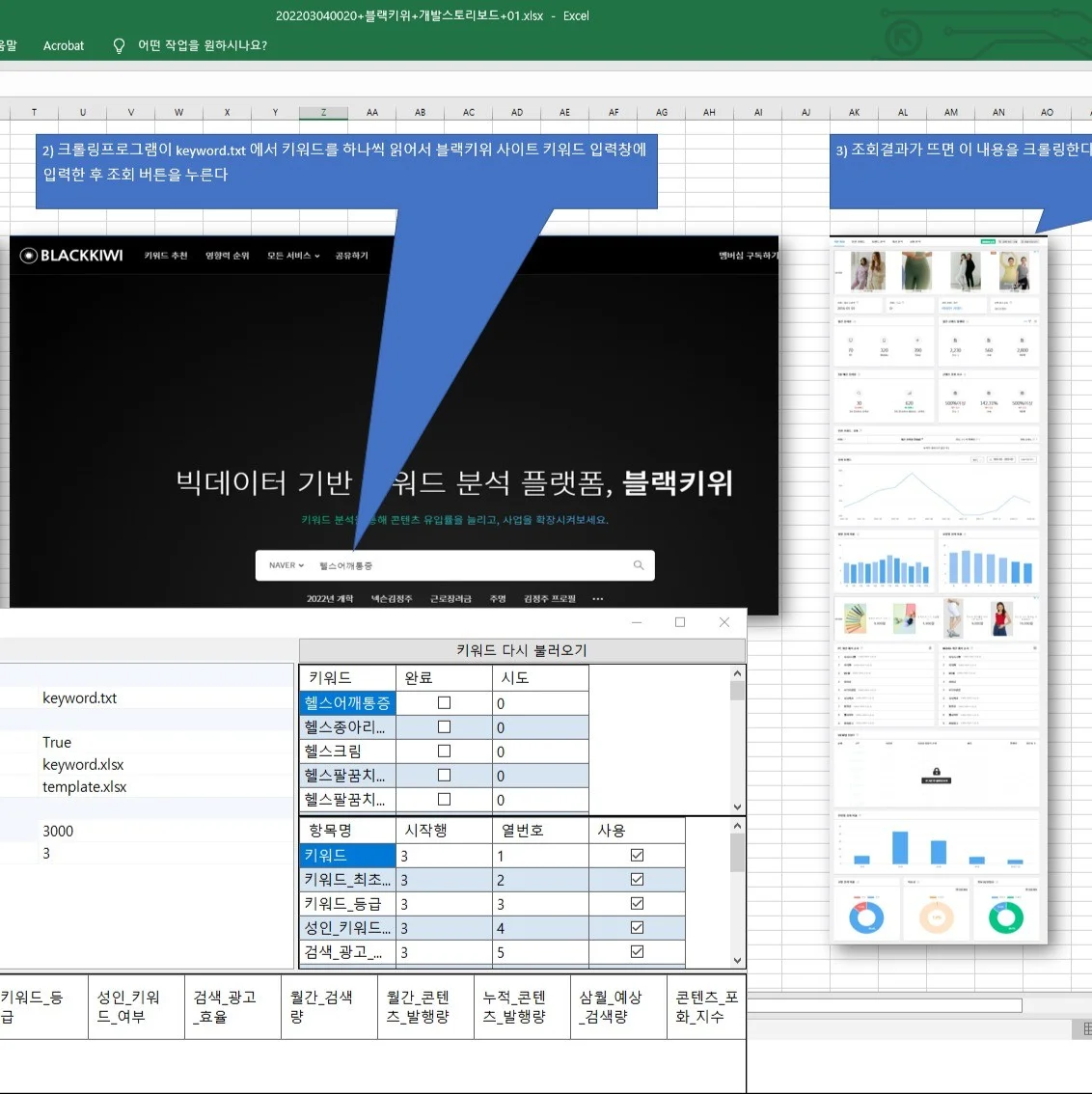Toggle 사용 checkbox for 키워드_등급 row
The image size is (1092, 1094).
click(637, 904)
